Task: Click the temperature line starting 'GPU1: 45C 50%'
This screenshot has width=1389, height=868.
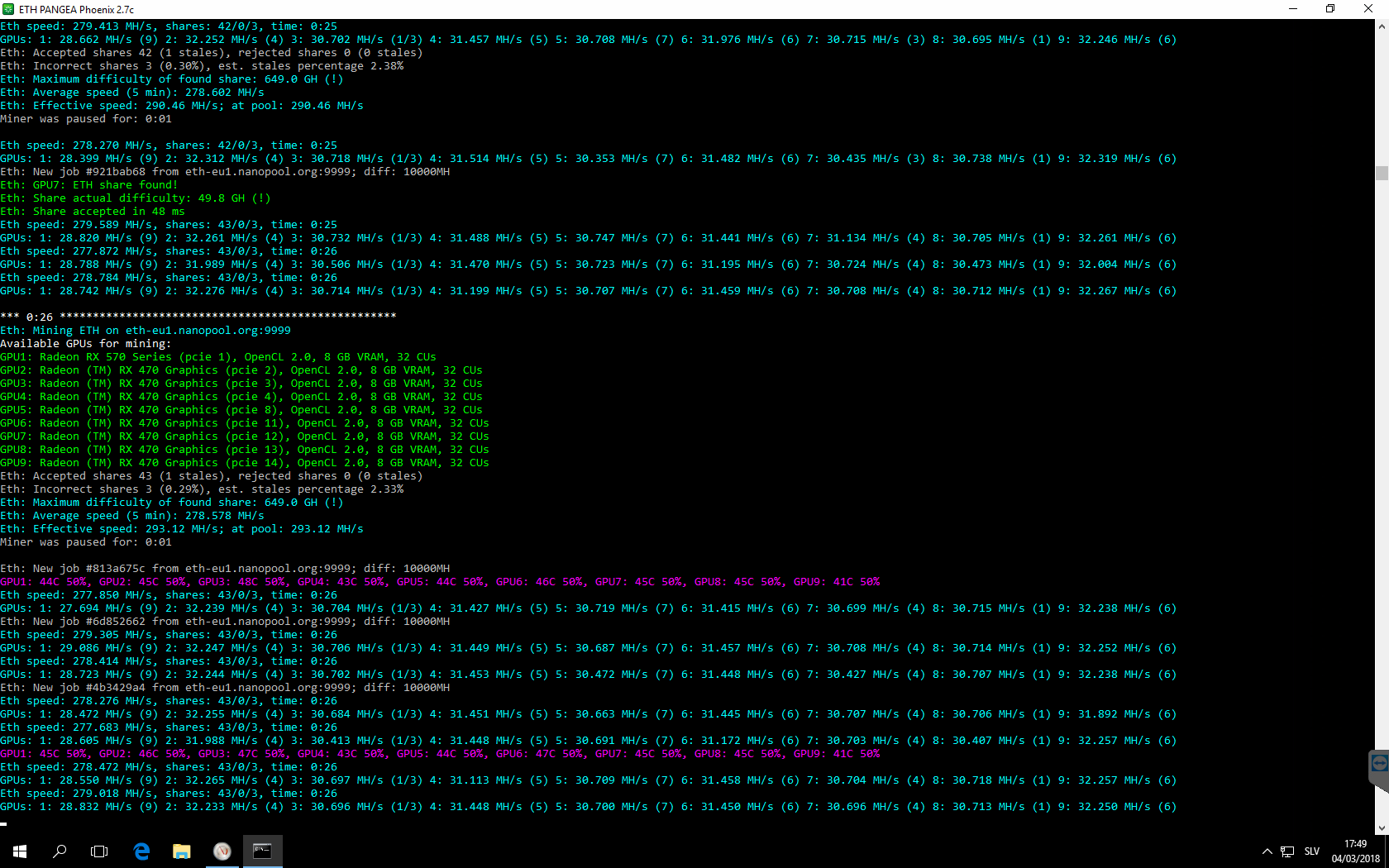Action: coord(440,754)
